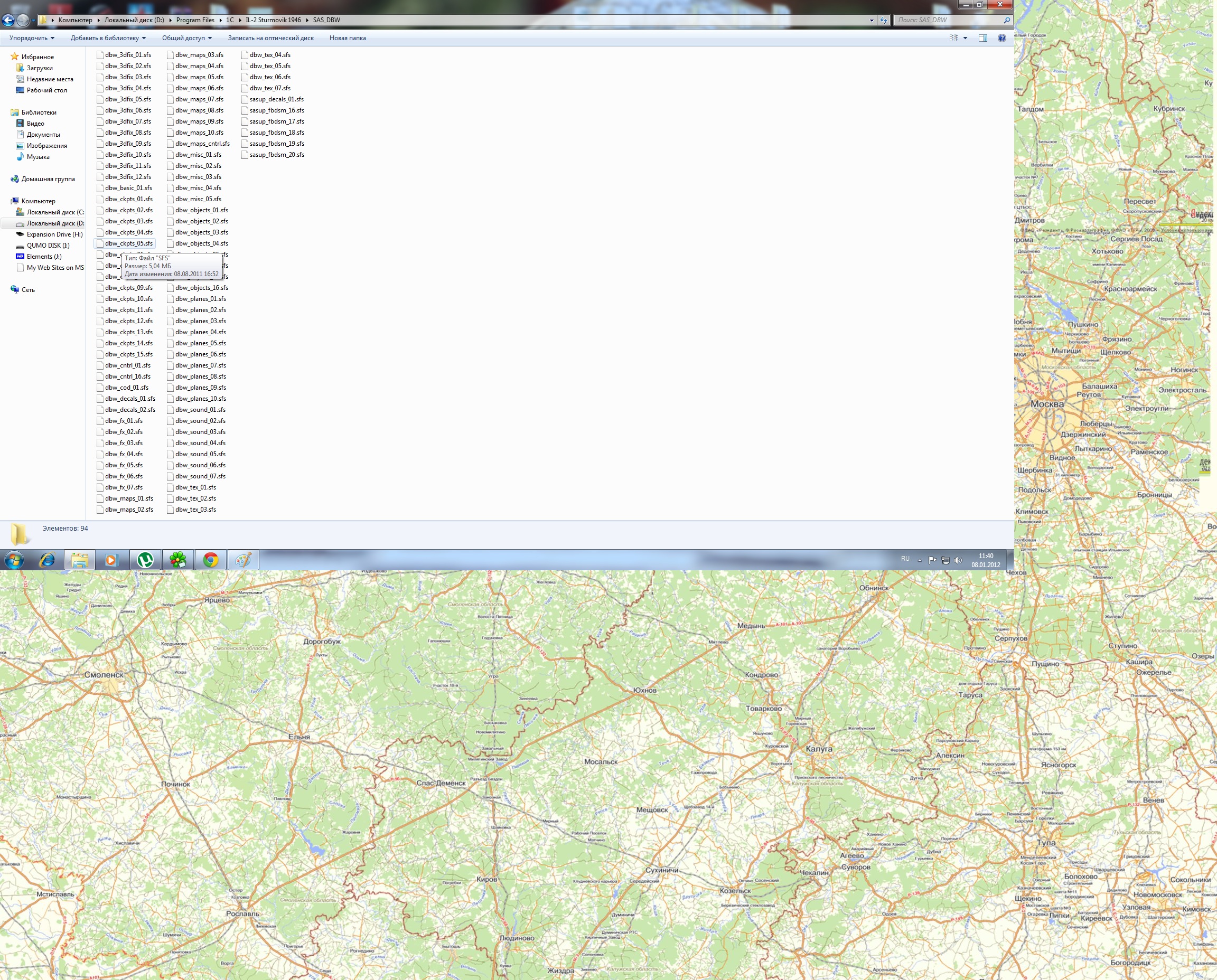Image resolution: width=1217 pixels, height=980 pixels.
Task: Click Записать на оптический диск
Action: pos(270,38)
